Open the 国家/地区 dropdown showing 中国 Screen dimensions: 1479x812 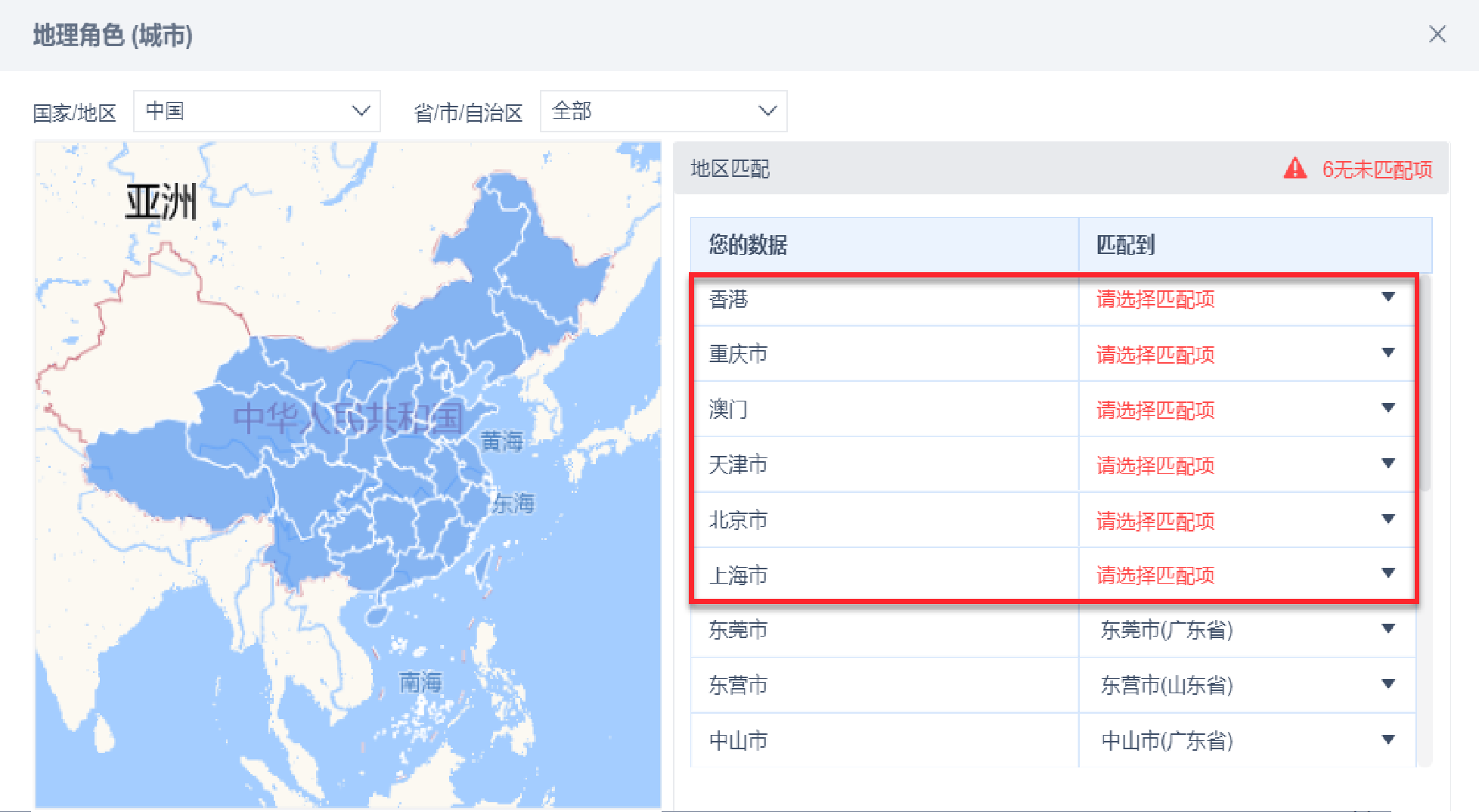pos(256,111)
